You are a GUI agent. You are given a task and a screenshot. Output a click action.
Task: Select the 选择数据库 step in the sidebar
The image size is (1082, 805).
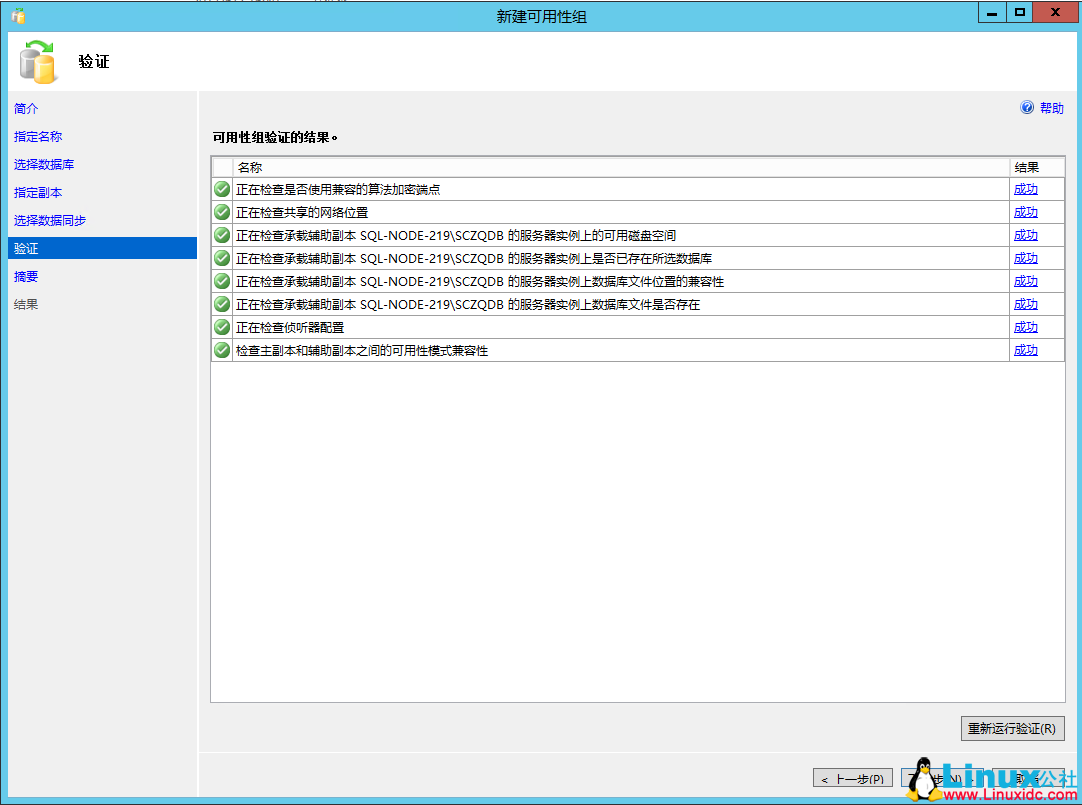pyautogui.click(x=44, y=164)
